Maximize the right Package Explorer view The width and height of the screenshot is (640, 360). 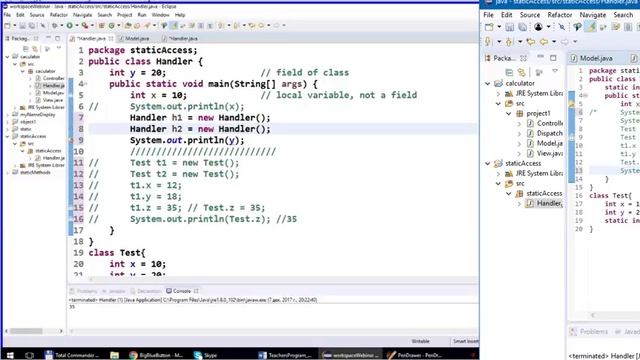coord(553,58)
